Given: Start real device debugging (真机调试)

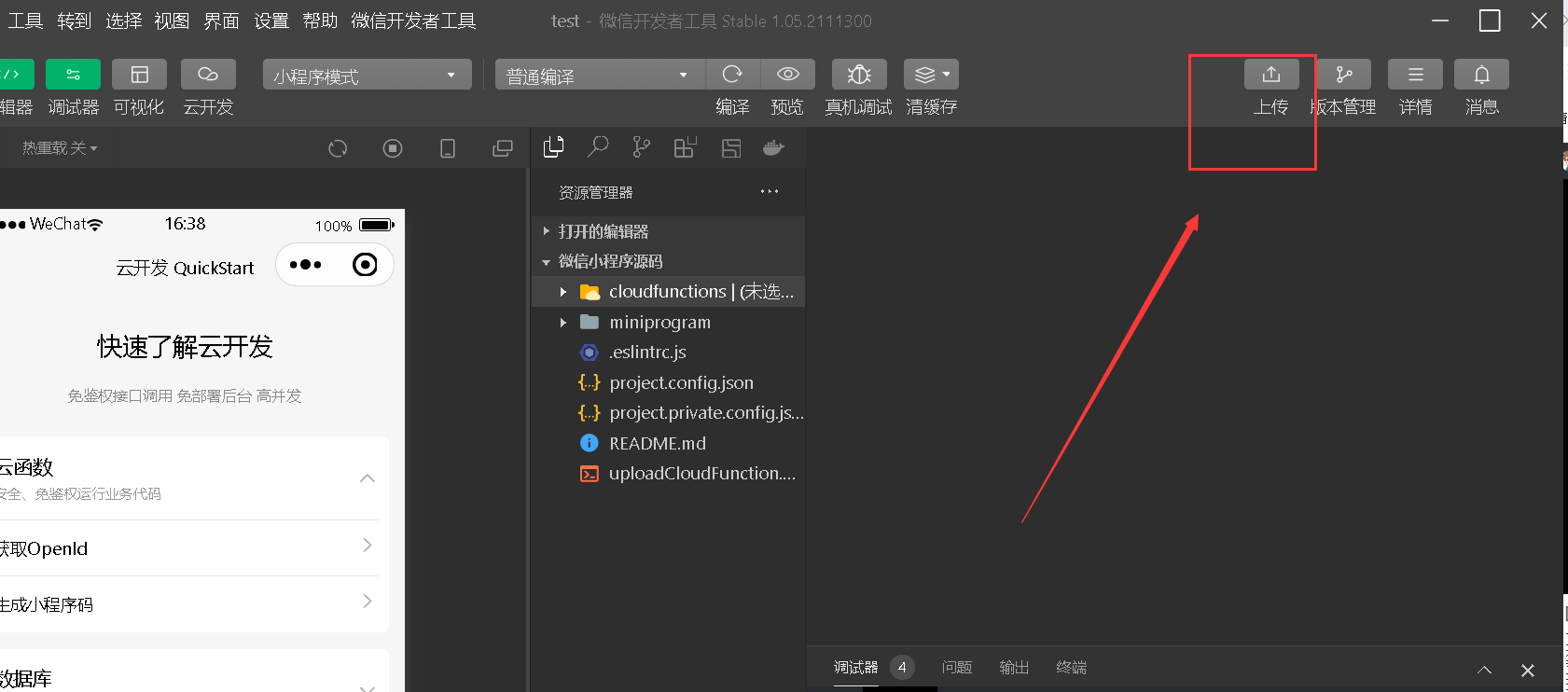Looking at the screenshot, I should (859, 75).
